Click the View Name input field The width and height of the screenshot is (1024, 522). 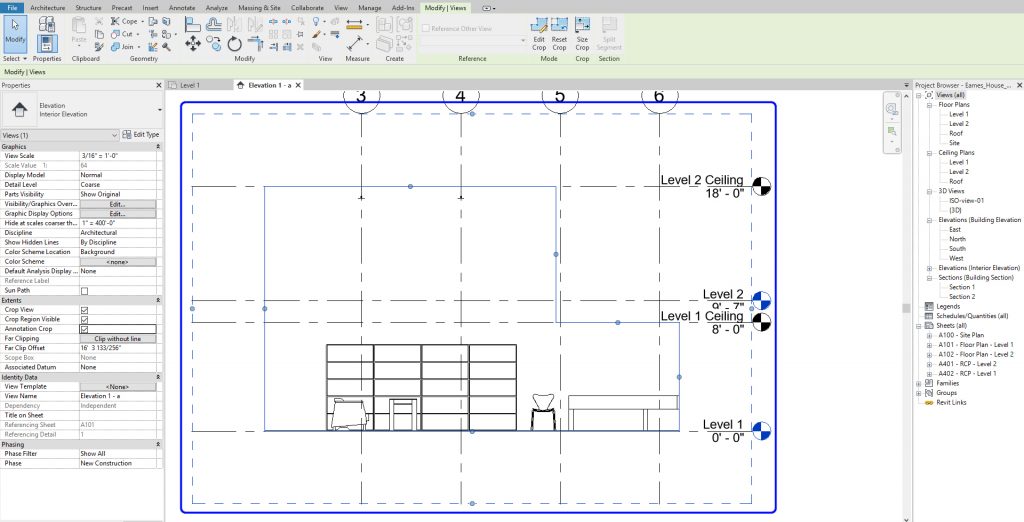(x=117, y=395)
